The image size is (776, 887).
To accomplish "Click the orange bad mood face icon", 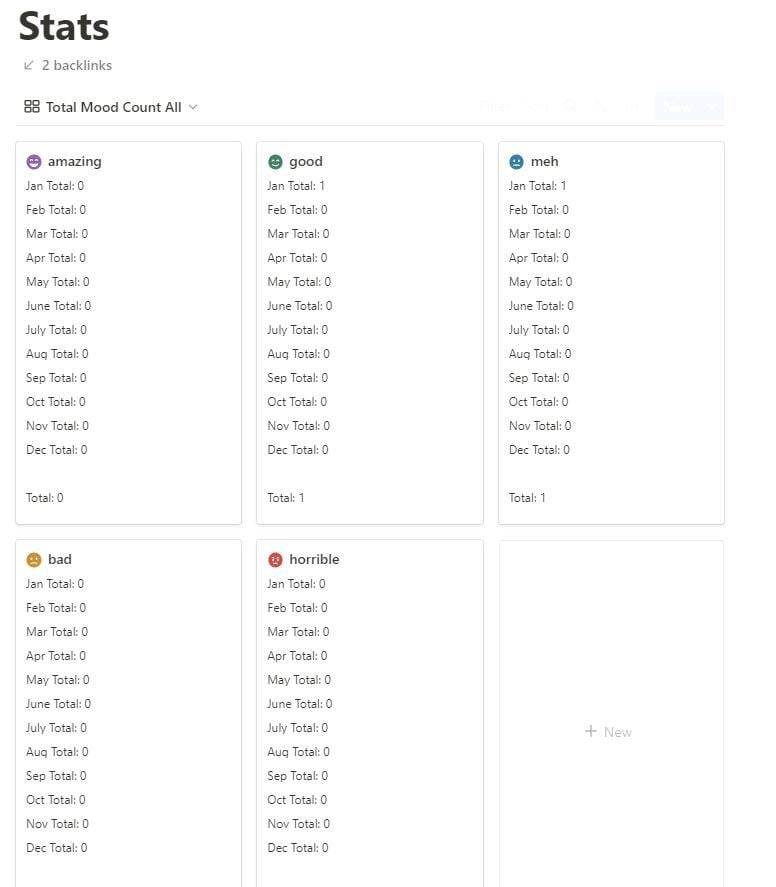I will point(34,560).
